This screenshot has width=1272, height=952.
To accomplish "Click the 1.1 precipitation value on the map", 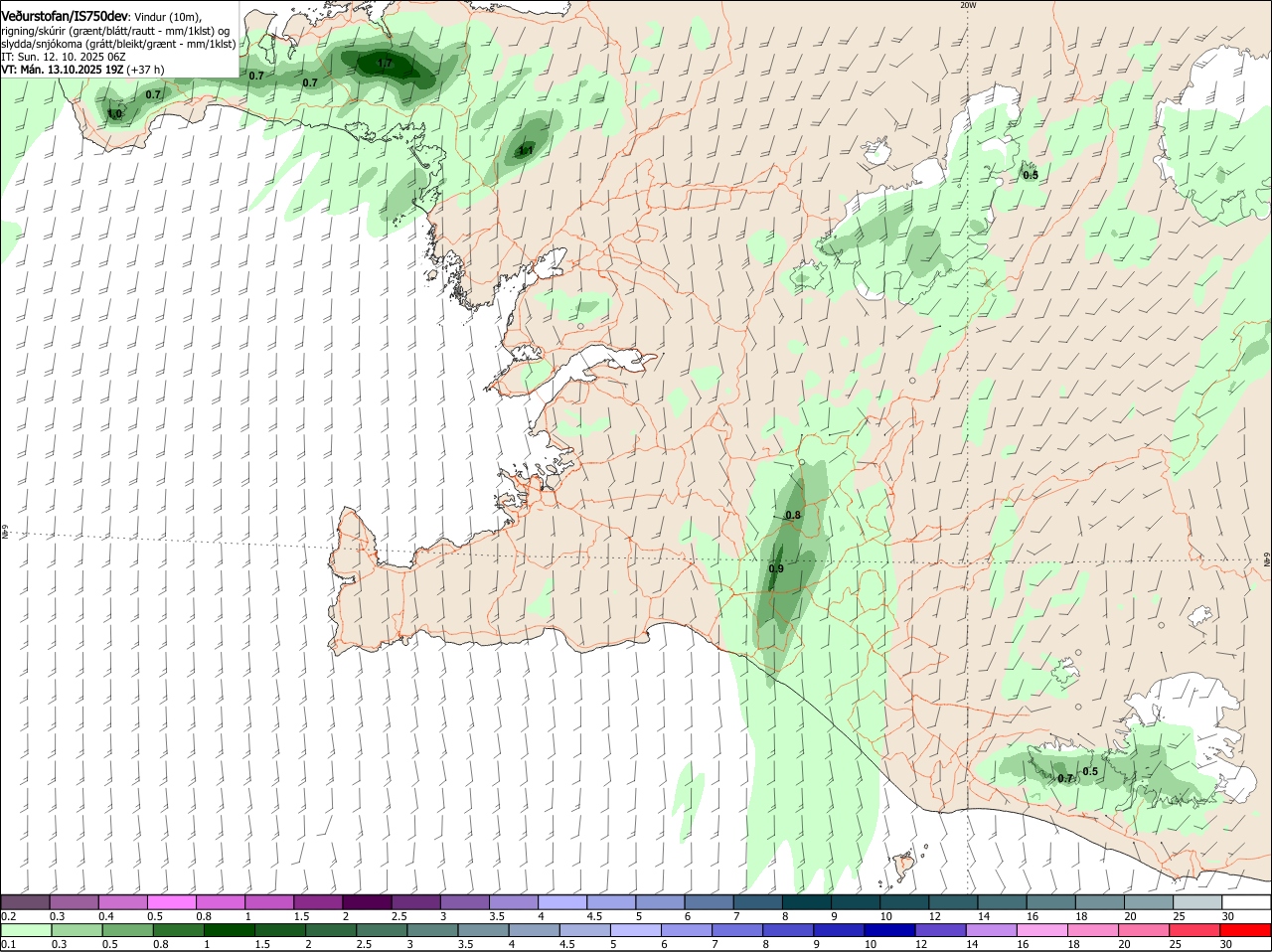I will pos(526,151).
